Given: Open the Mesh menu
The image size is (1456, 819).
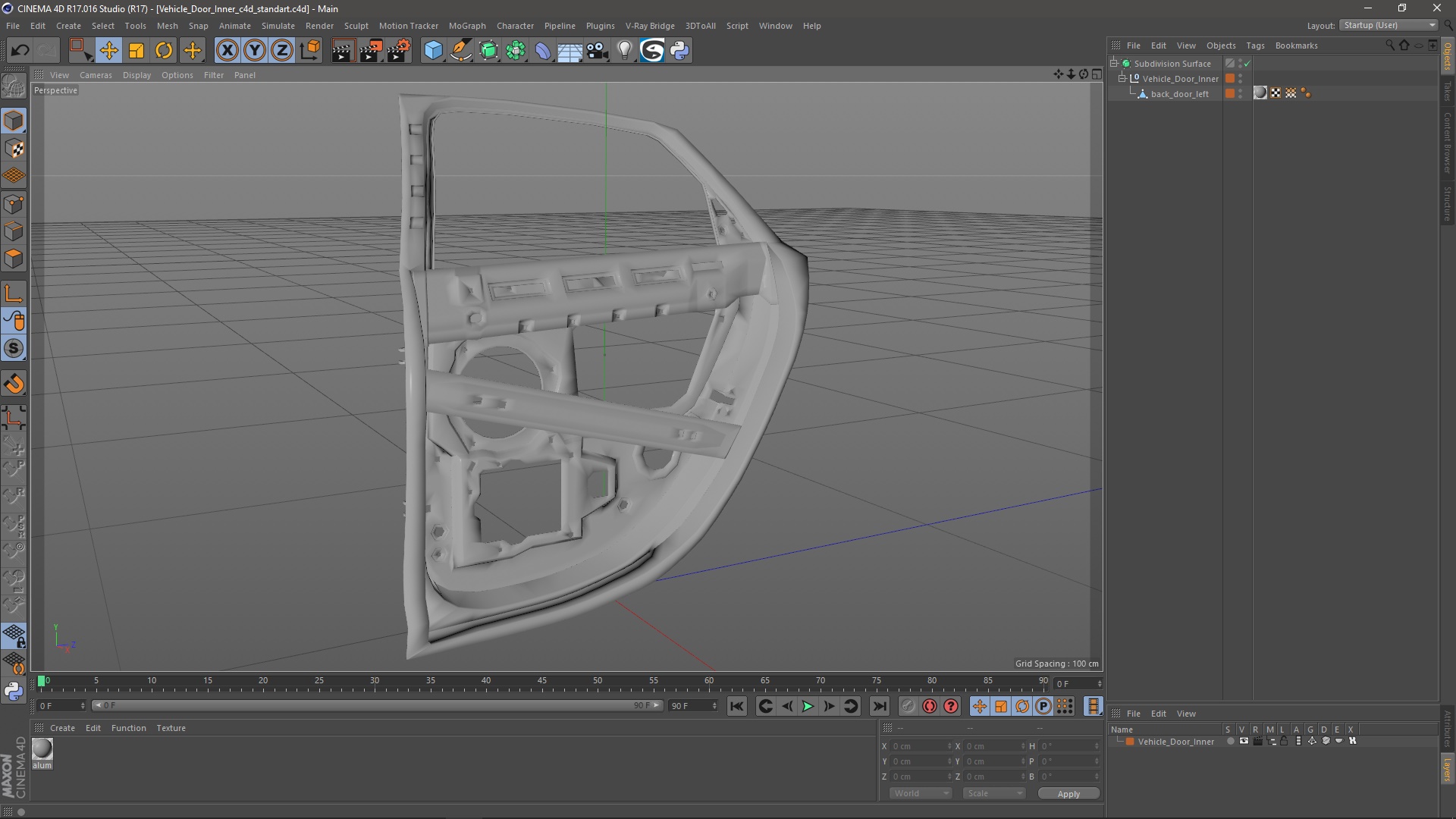Looking at the screenshot, I should click(166, 25).
